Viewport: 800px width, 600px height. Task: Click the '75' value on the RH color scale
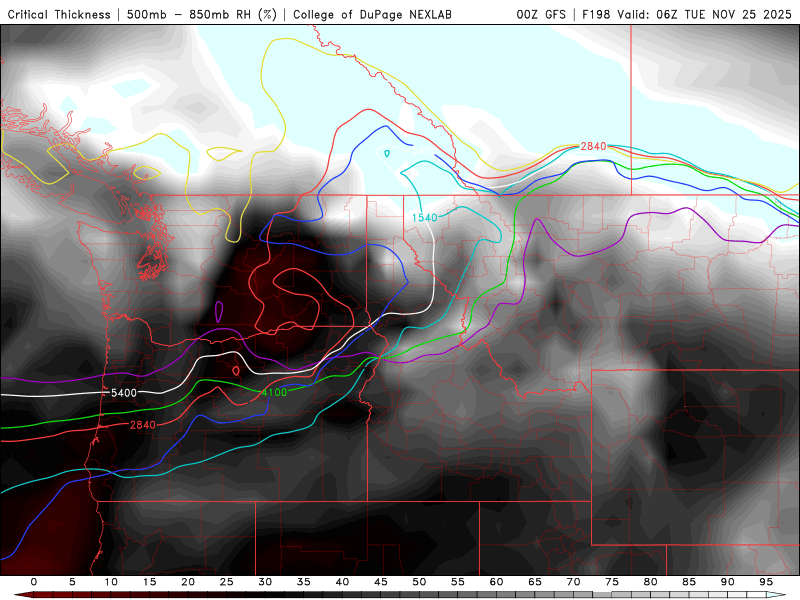(612, 582)
